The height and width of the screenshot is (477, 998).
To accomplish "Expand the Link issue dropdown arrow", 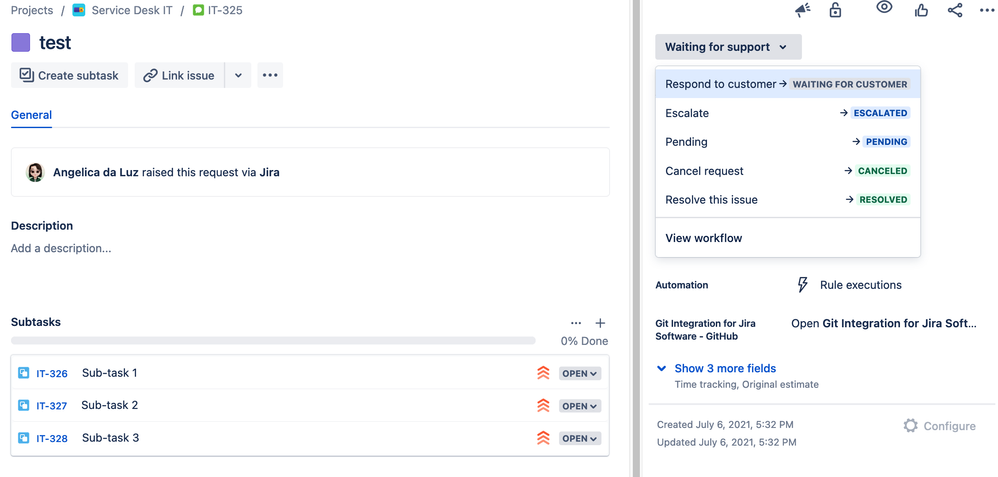I will [238, 75].
